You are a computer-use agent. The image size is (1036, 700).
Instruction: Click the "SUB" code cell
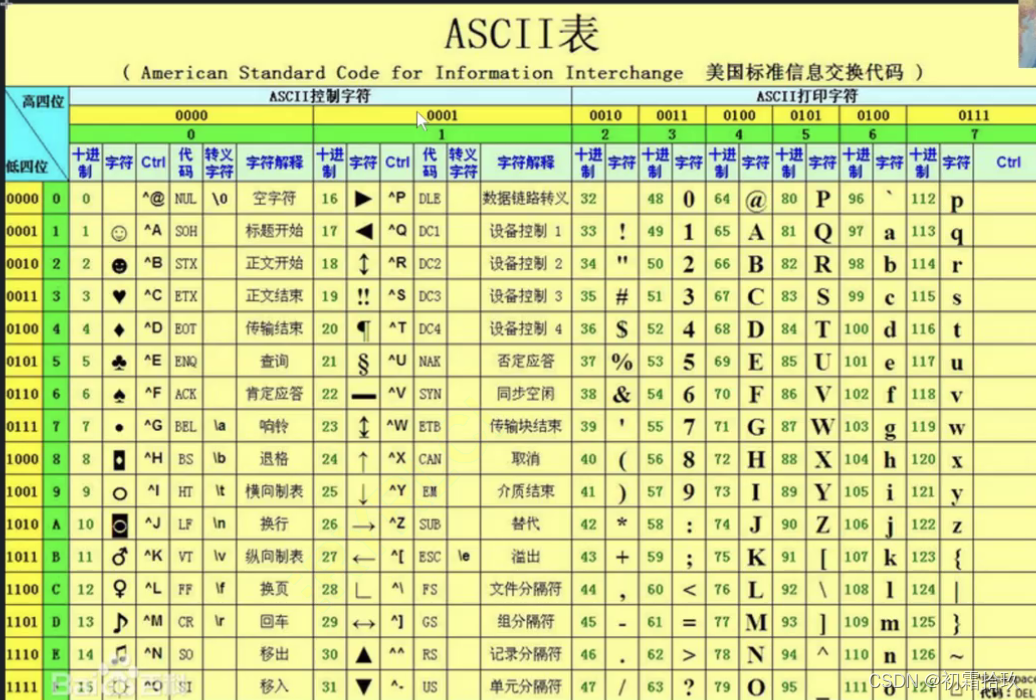click(429, 524)
